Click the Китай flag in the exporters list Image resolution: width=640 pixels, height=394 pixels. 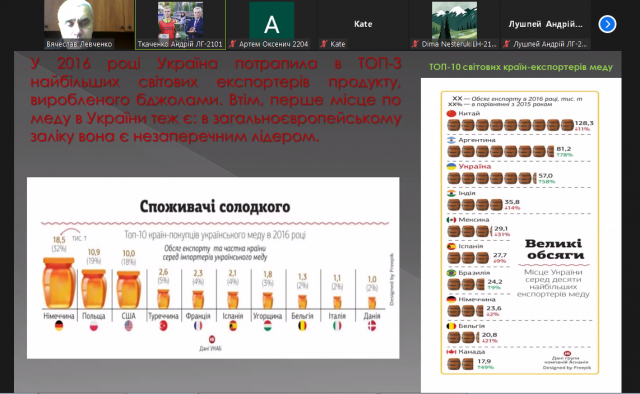tap(451, 114)
